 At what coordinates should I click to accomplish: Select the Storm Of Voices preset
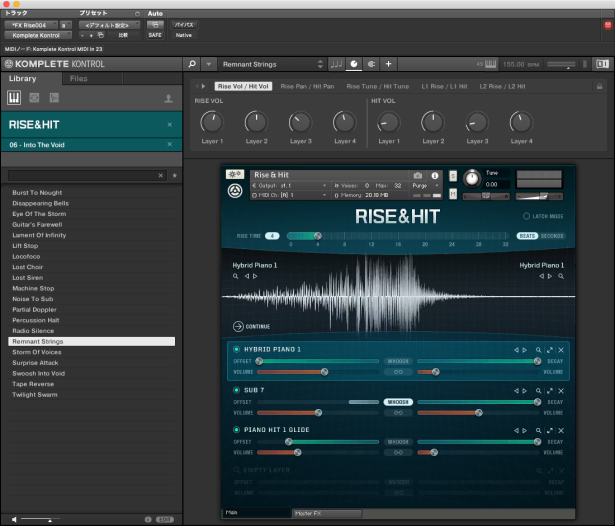tap(38, 351)
